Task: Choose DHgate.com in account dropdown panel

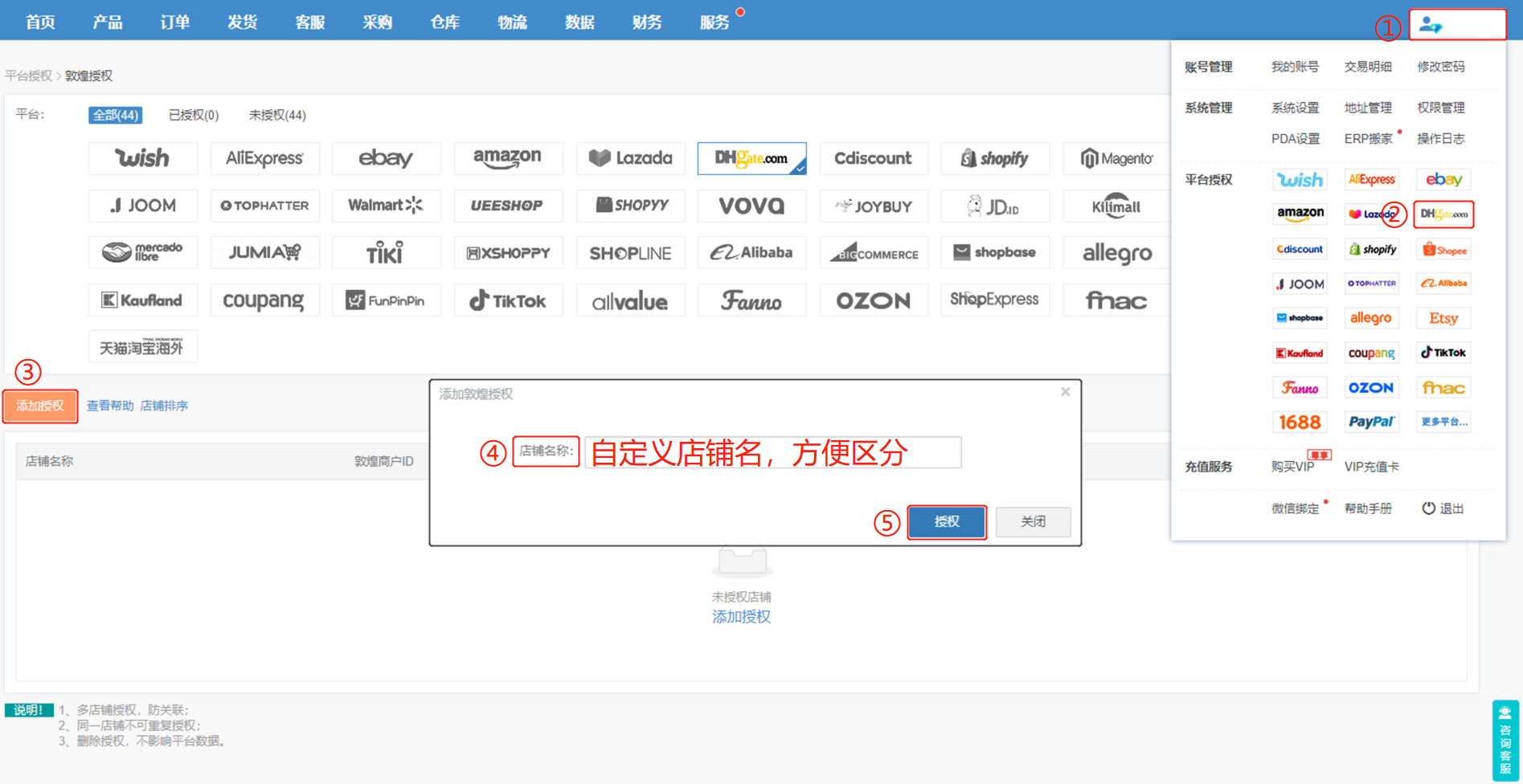Action: click(x=1443, y=214)
